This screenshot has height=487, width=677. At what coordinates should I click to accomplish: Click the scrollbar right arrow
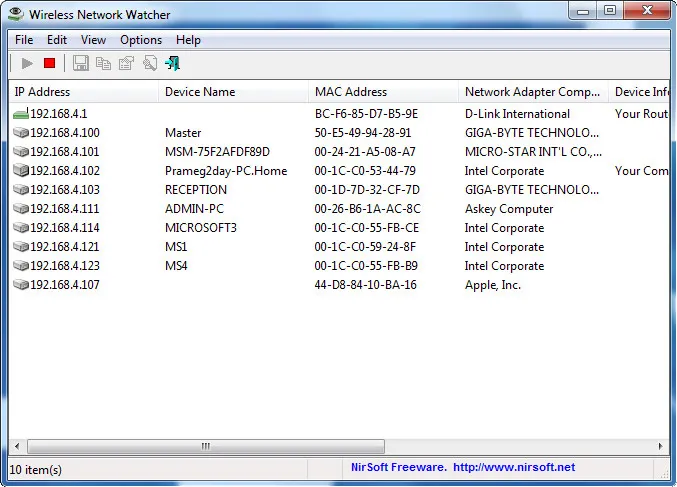pyautogui.click(x=660, y=446)
